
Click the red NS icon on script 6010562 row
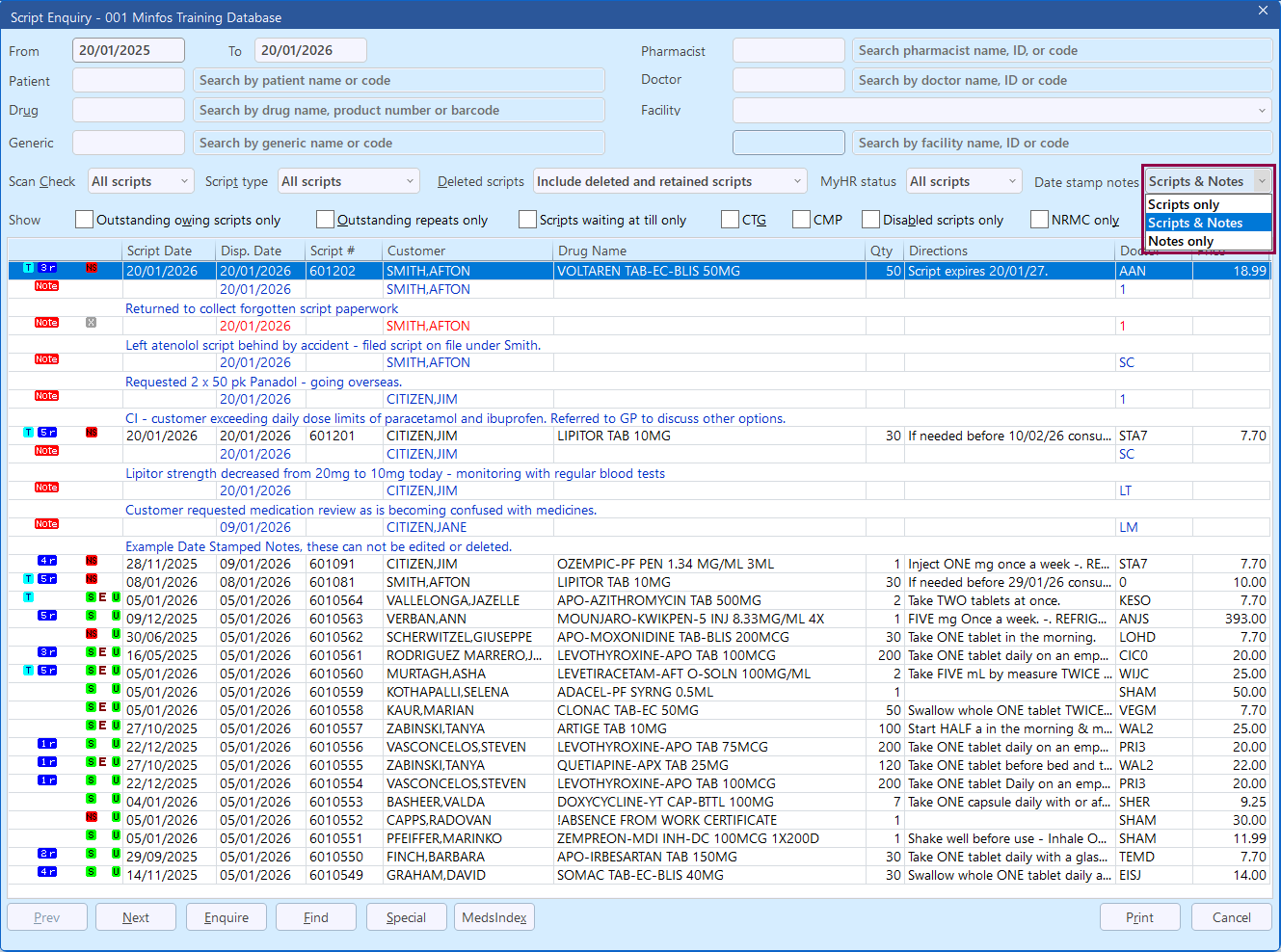point(92,634)
